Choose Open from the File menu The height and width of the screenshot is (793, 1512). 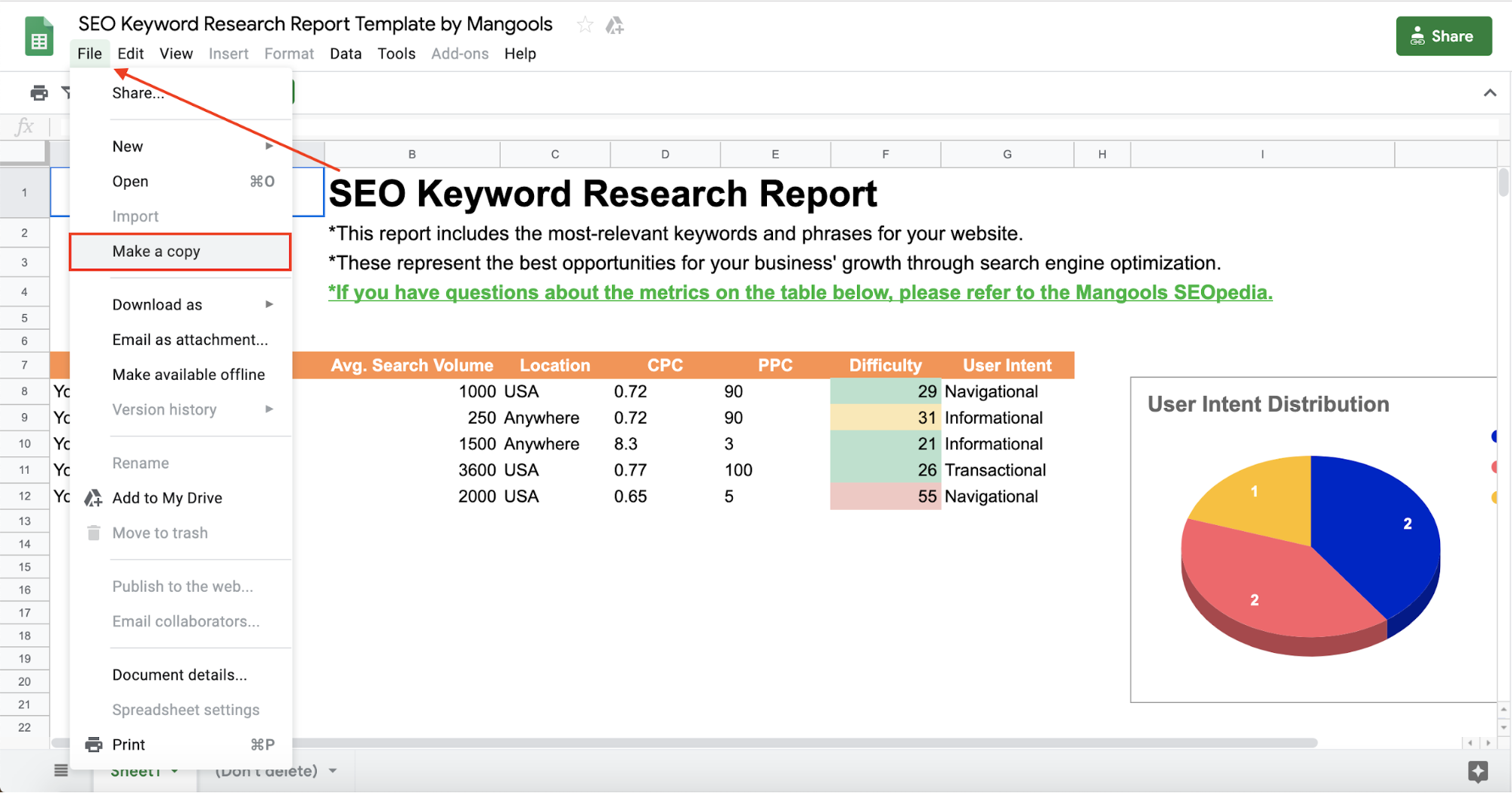coord(180,182)
